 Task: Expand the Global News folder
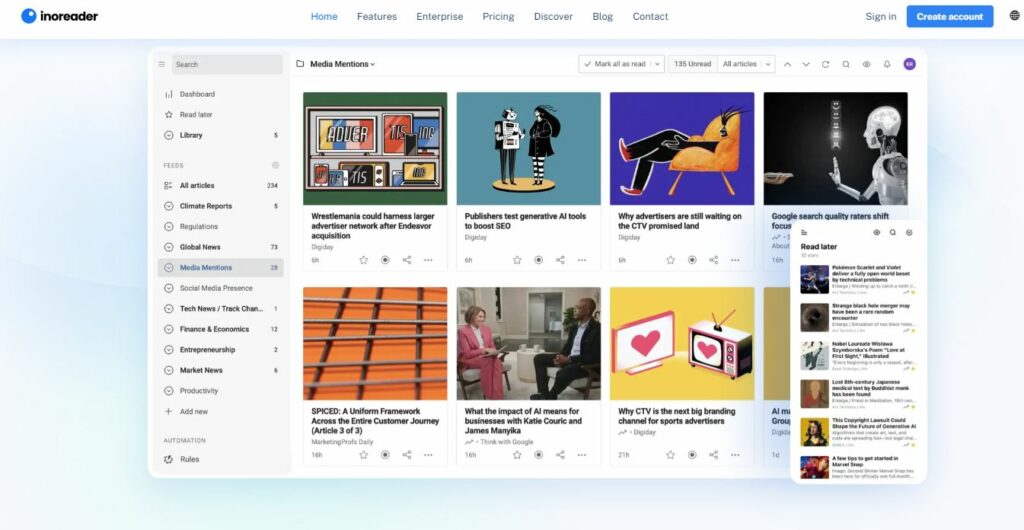(168, 247)
